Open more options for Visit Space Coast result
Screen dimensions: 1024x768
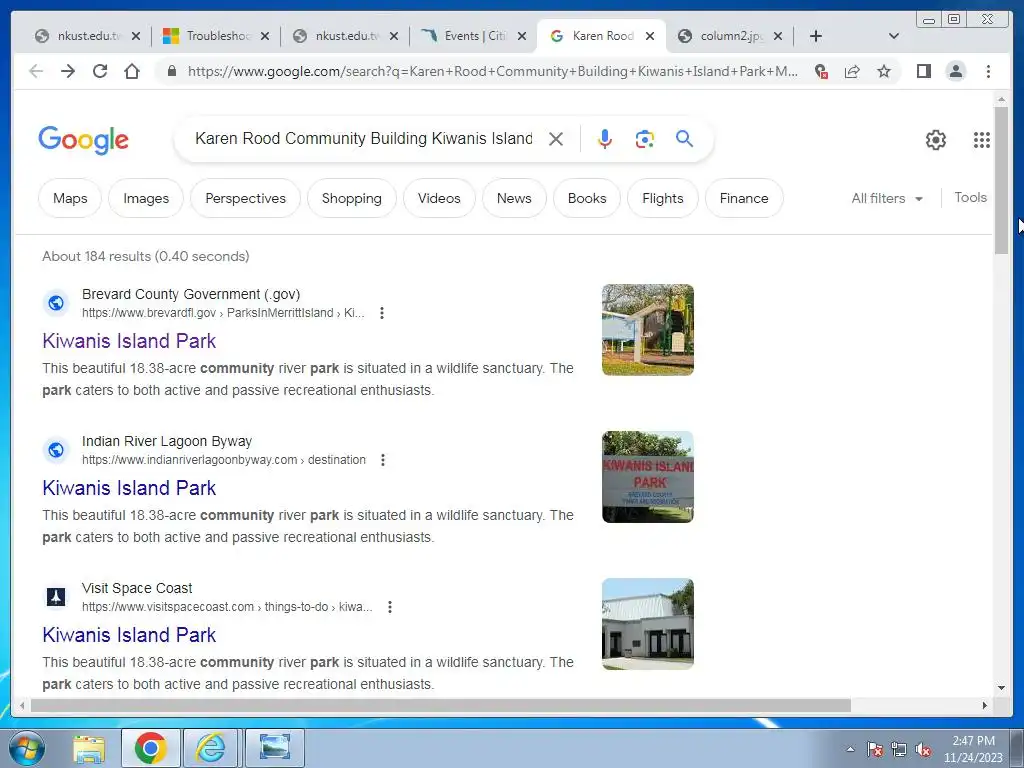tap(390, 607)
